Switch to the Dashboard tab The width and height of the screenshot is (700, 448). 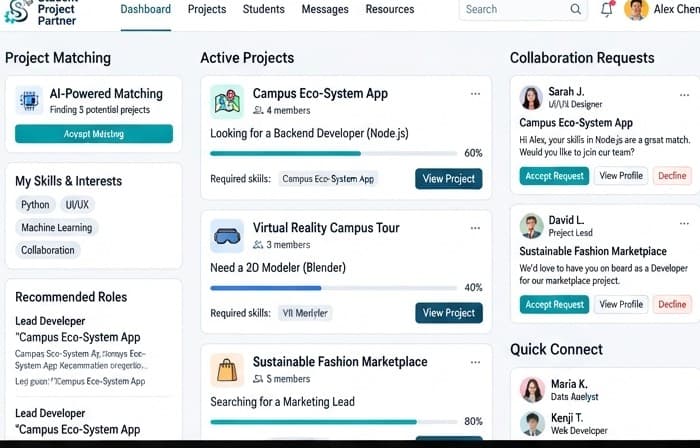146,9
